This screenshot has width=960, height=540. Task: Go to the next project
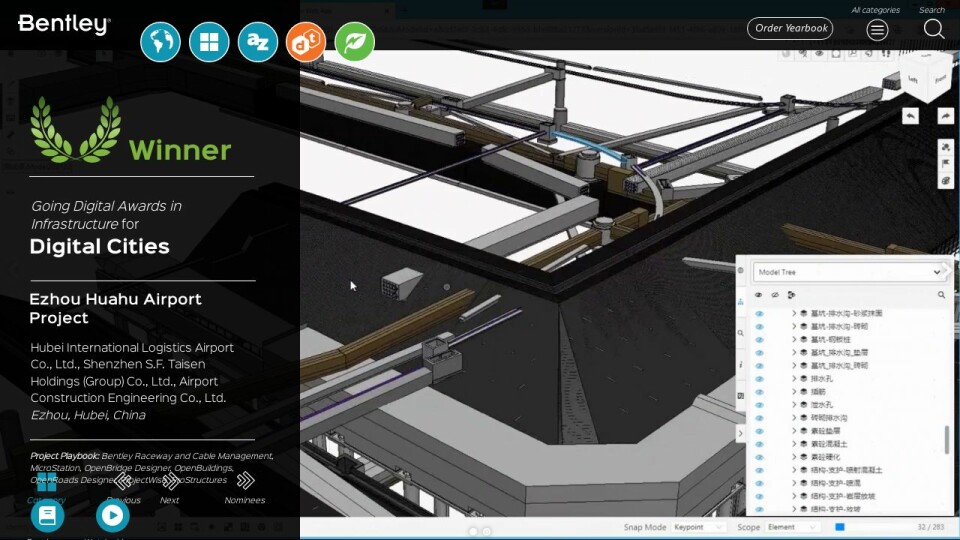(x=170, y=481)
